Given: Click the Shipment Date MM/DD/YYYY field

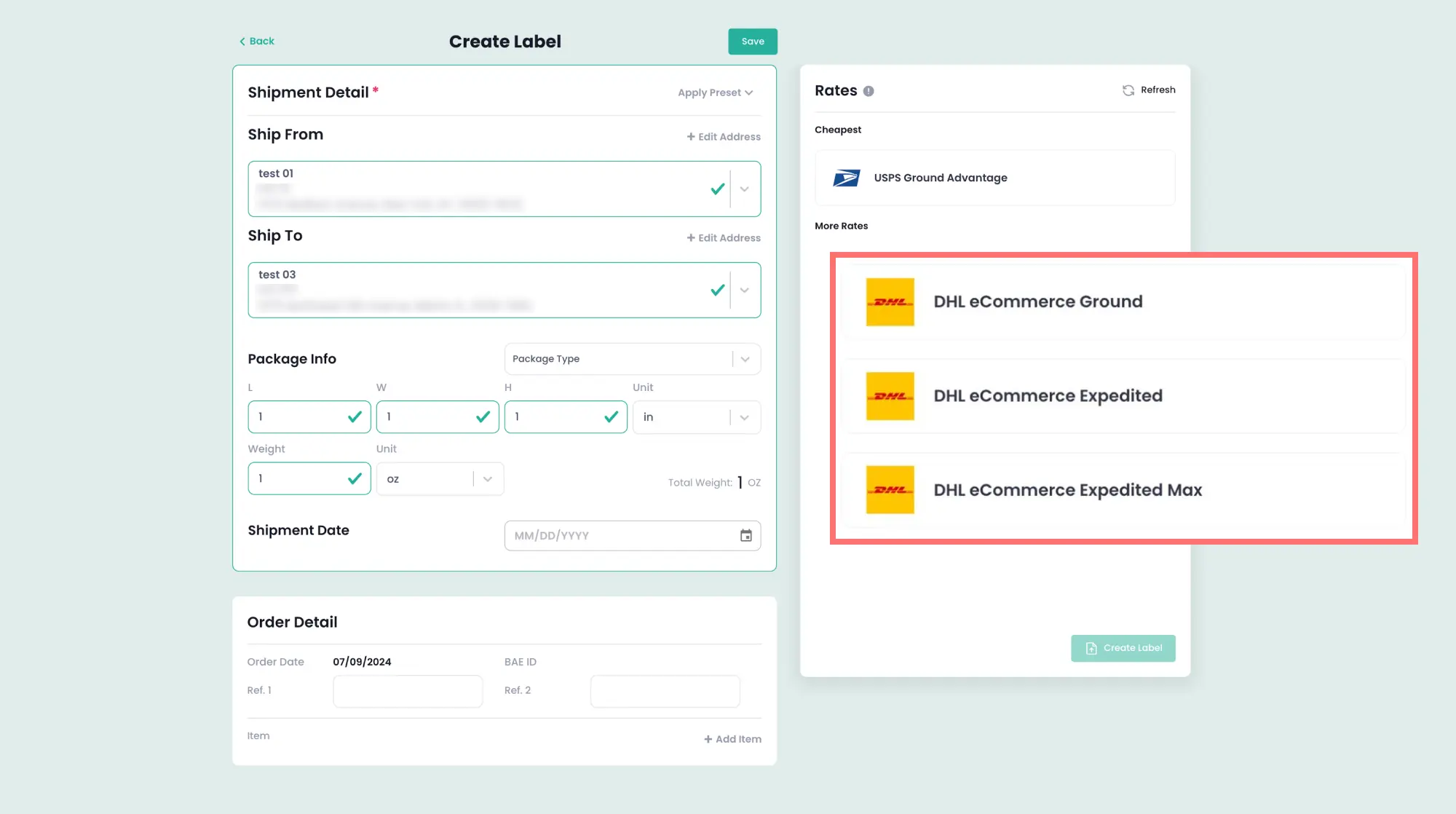Looking at the screenshot, I should [632, 536].
